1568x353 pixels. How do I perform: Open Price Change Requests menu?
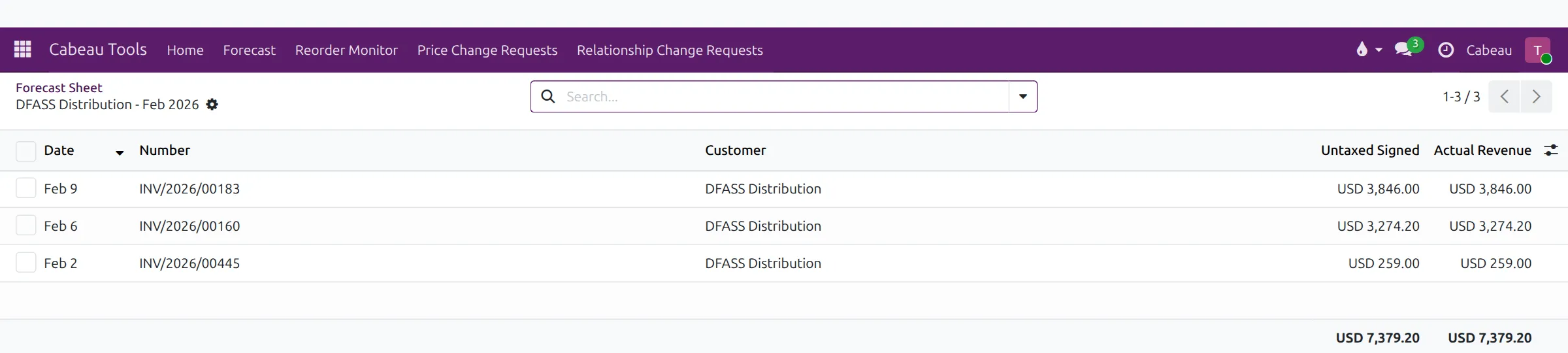pos(487,50)
